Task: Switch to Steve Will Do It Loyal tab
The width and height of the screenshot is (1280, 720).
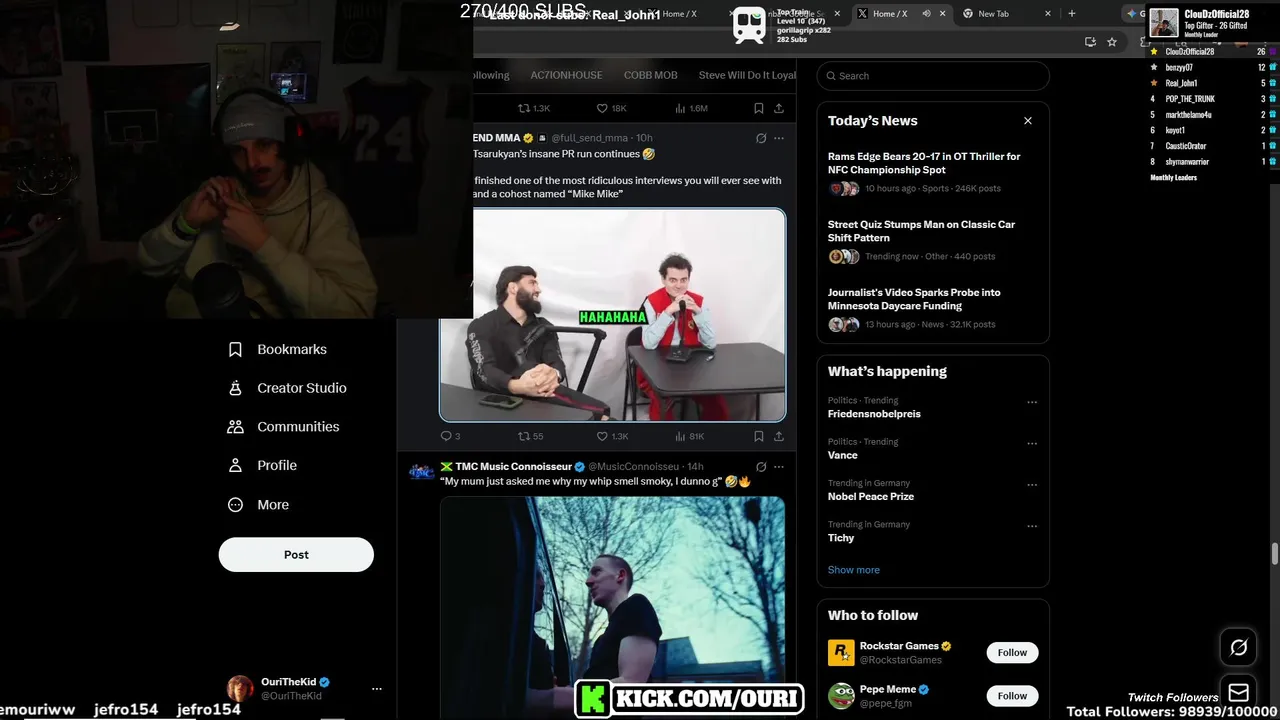Action: tap(747, 76)
